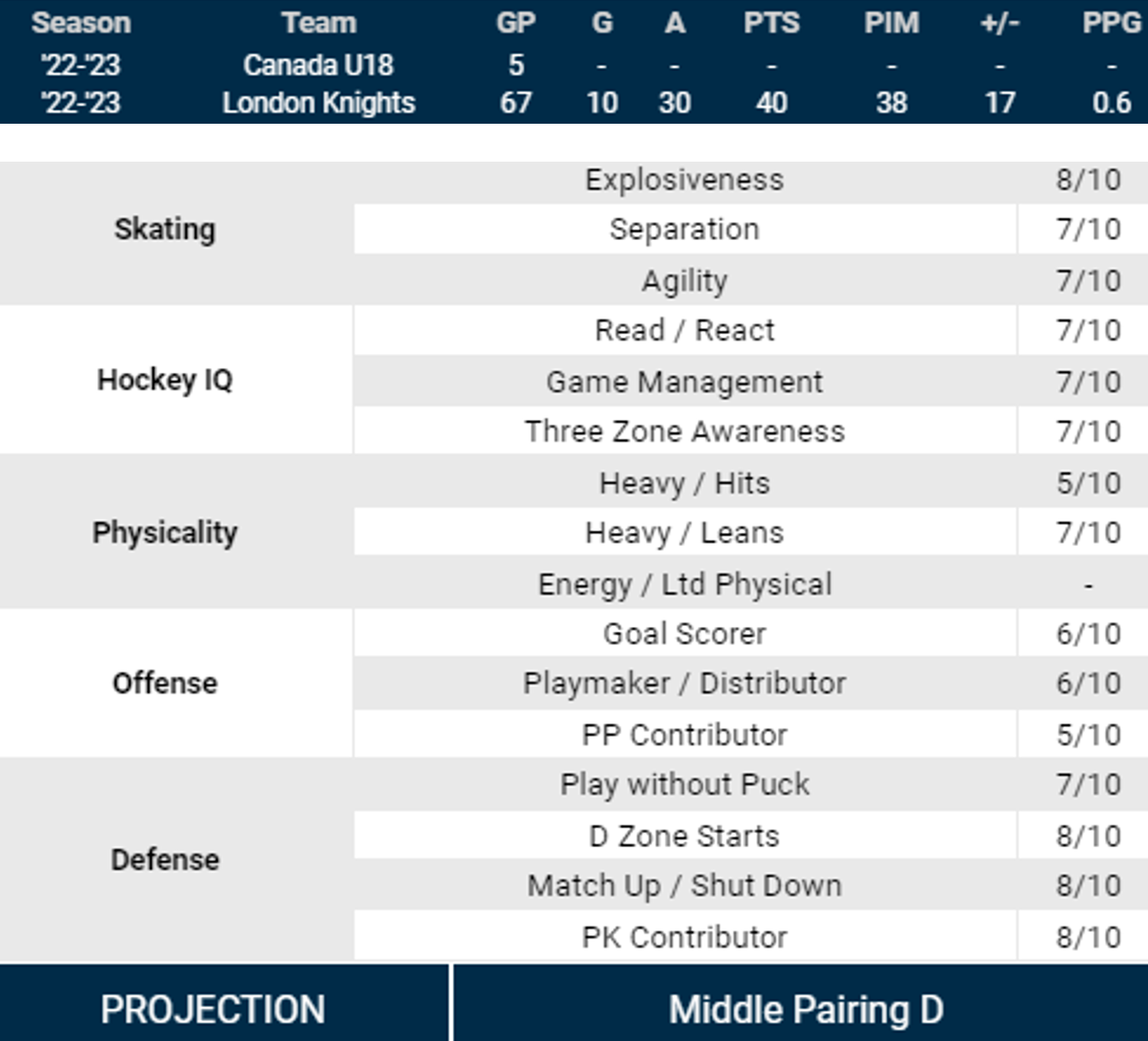Select the London Knights team name

coord(318,103)
